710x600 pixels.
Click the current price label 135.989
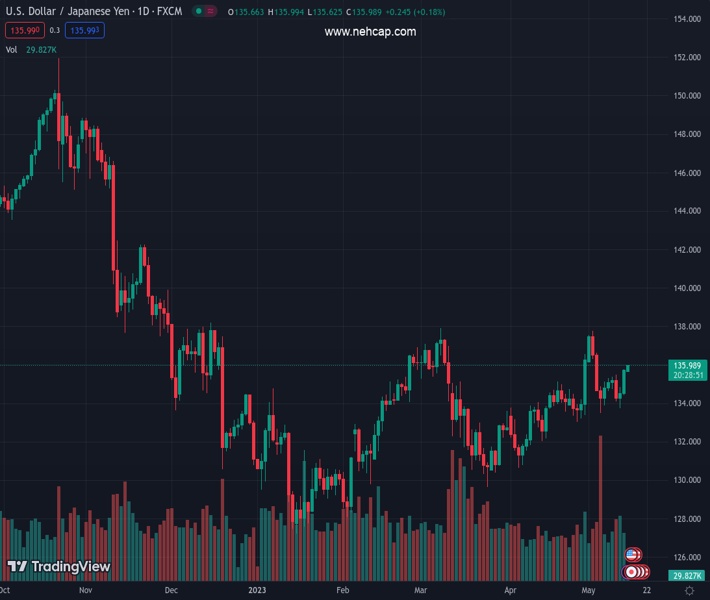687,366
